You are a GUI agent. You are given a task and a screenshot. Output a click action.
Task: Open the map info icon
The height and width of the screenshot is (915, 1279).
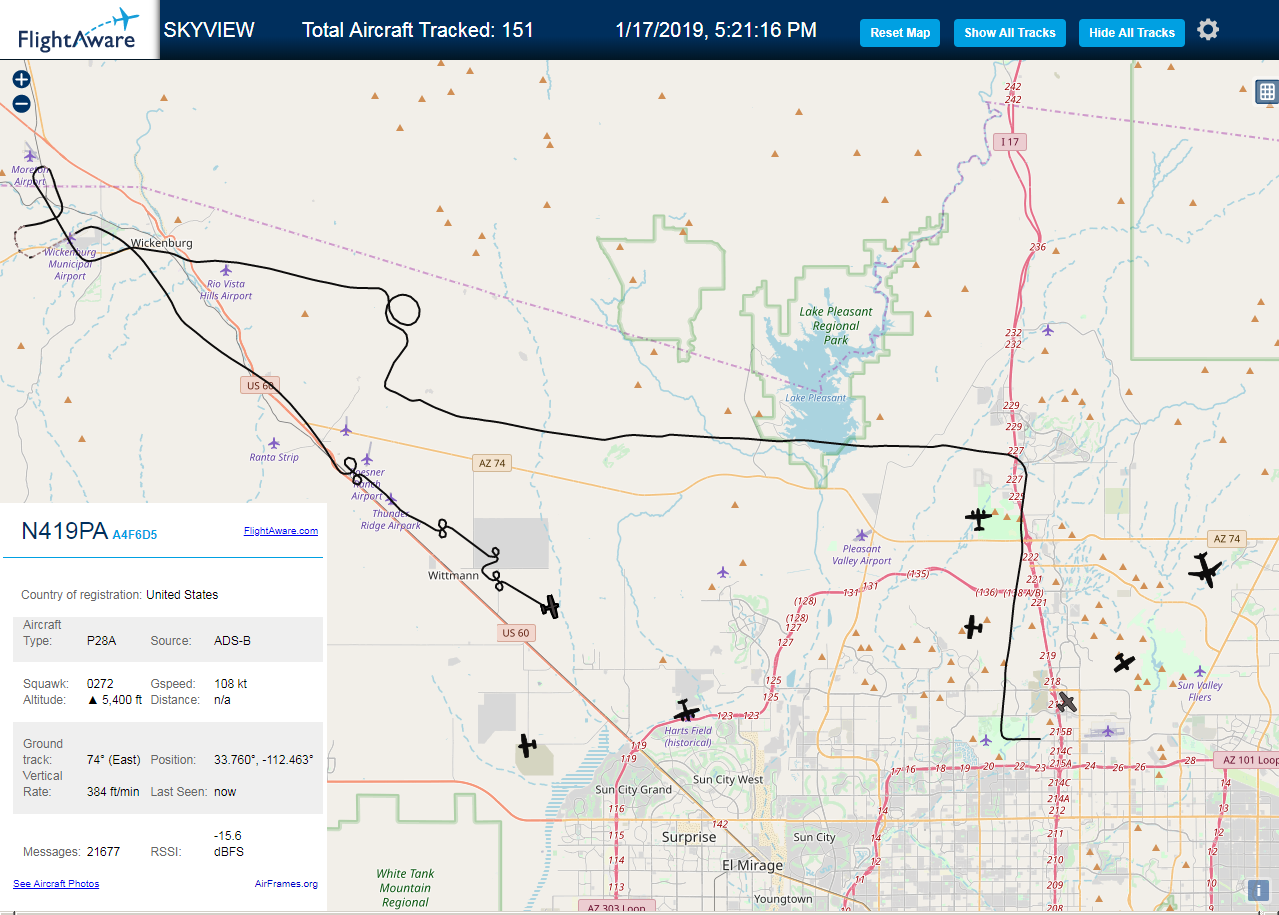coord(1257,890)
